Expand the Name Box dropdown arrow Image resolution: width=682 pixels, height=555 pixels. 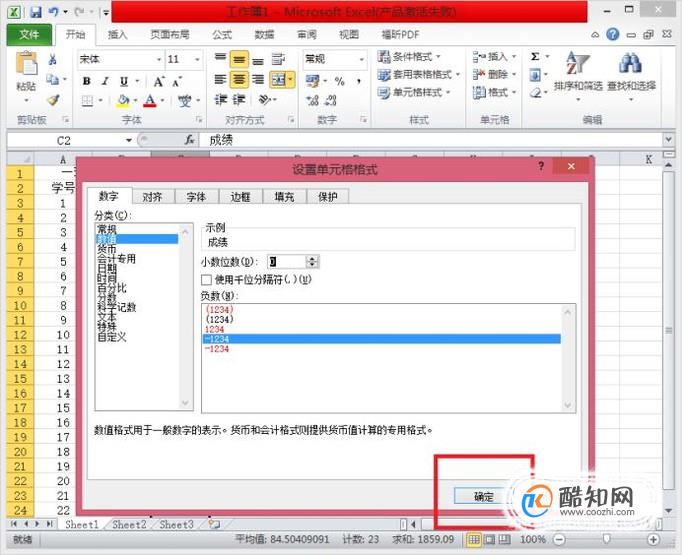coord(129,140)
